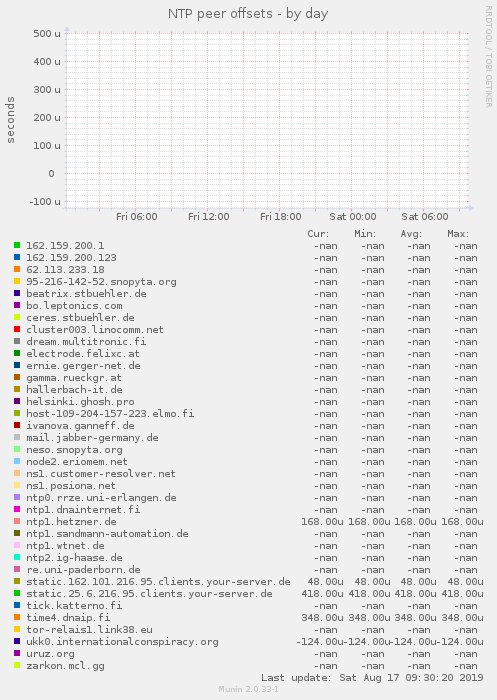Click the 418.00u current value
Screen dimensions: 497x700
pos(322,594)
